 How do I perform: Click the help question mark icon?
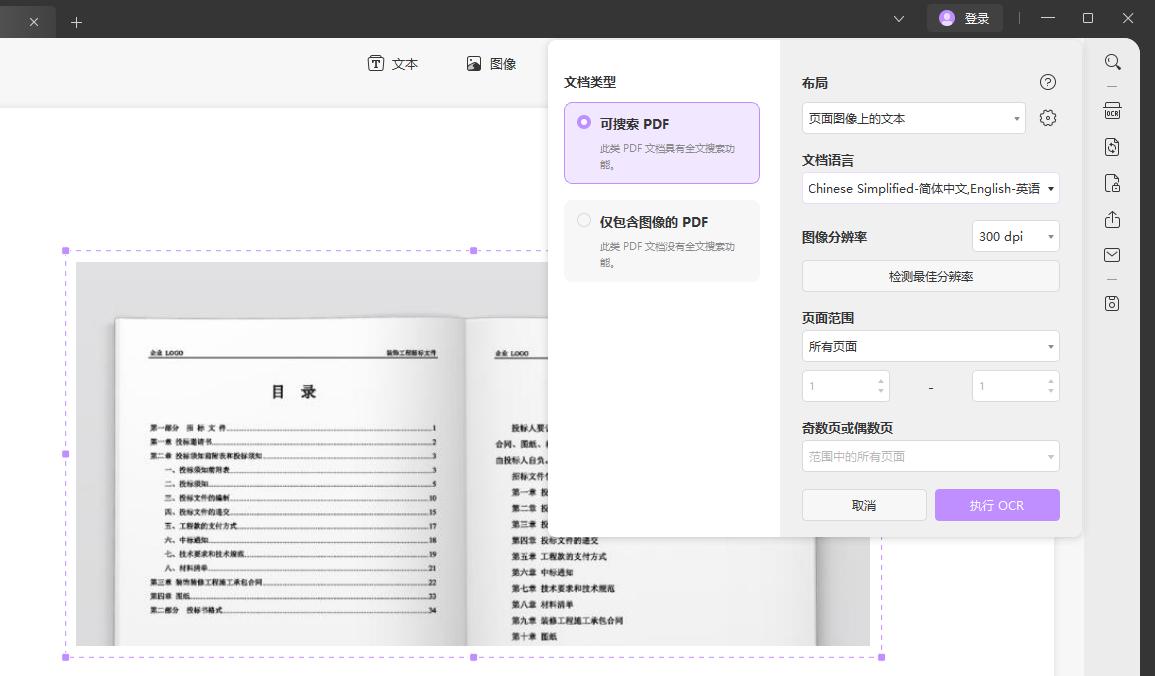pyautogui.click(x=1047, y=82)
